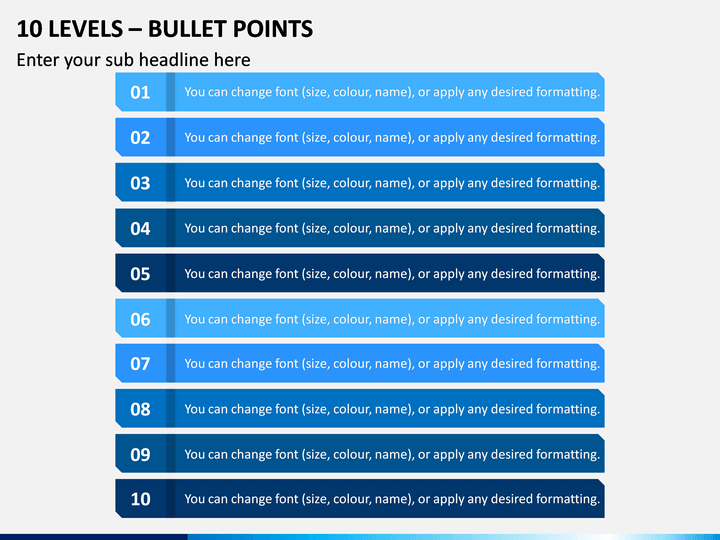Select the 01 number label

140,92
